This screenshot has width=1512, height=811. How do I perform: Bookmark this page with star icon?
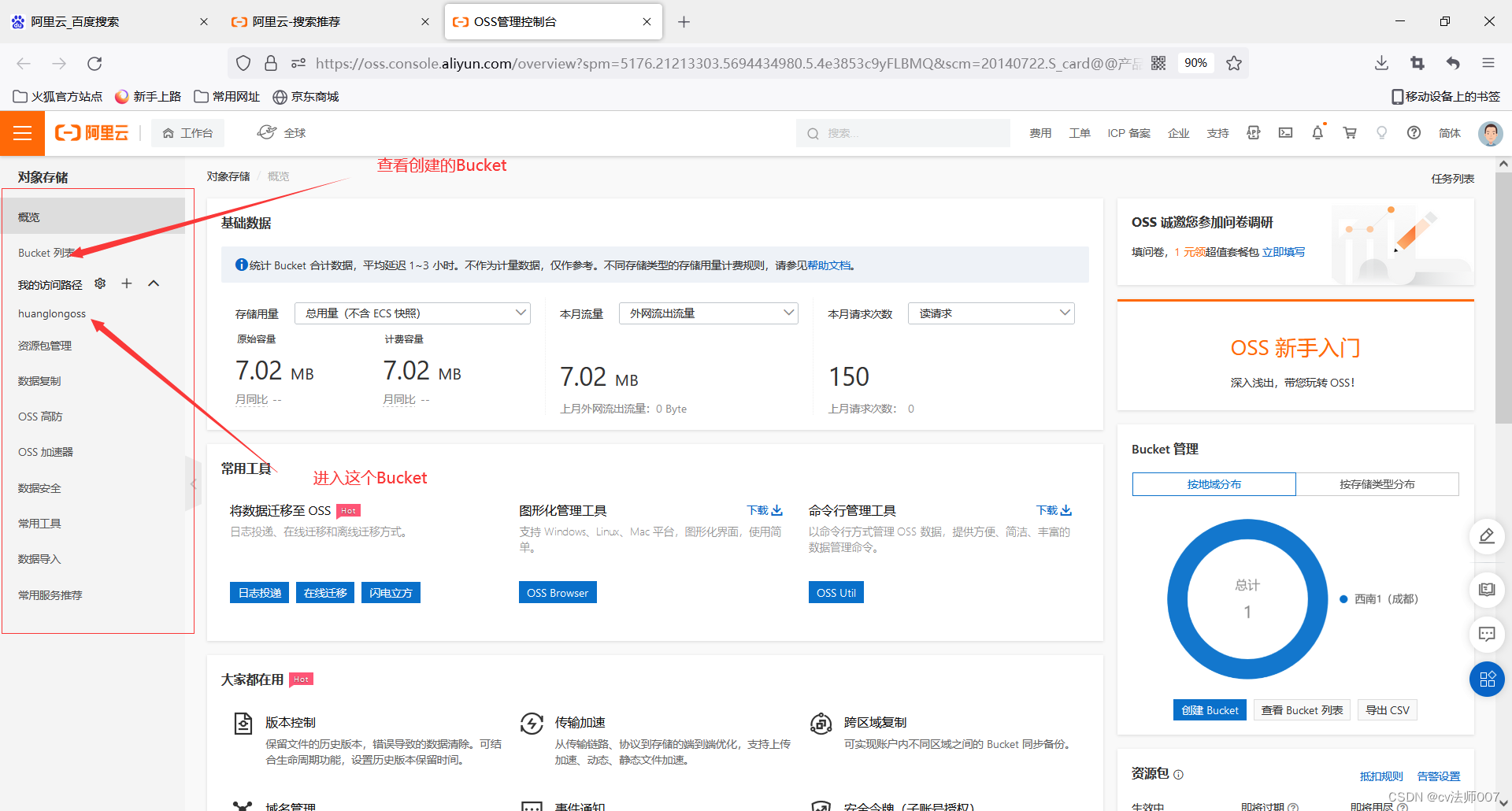pyautogui.click(x=1234, y=63)
